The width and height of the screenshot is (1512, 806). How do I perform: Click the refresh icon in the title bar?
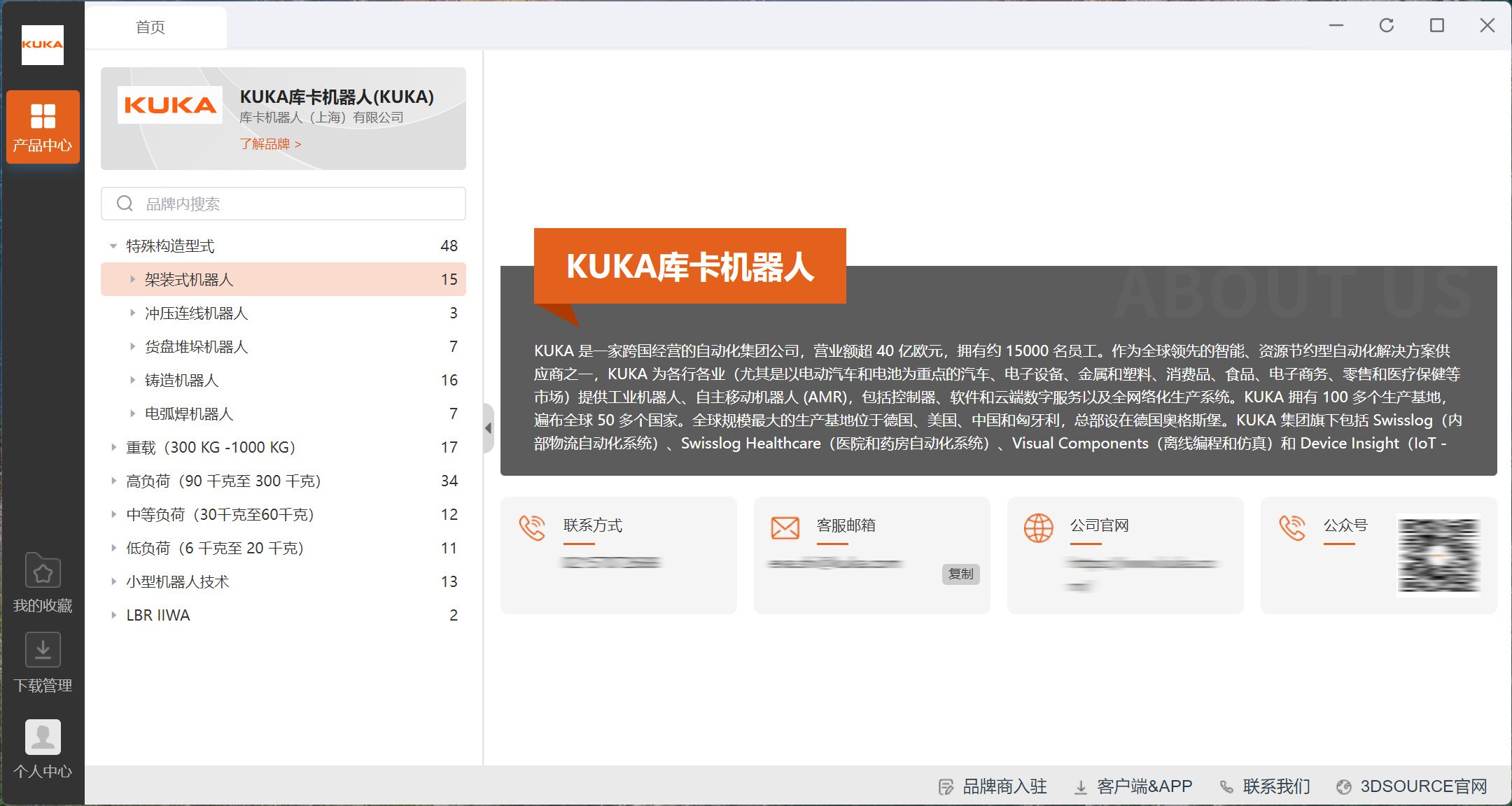[1386, 25]
